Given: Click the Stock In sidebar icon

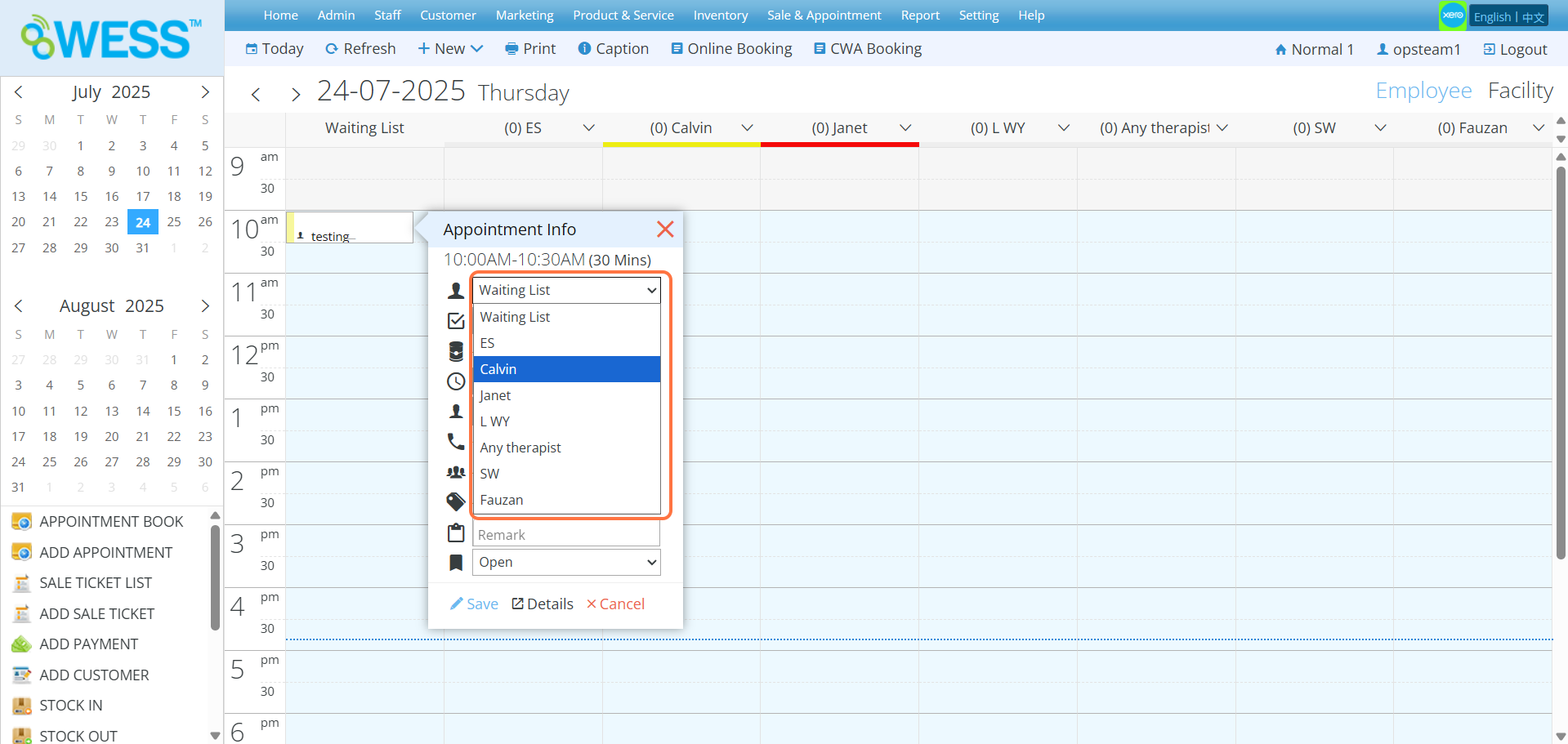Looking at the screenshot, I should (x=21, y=706).
